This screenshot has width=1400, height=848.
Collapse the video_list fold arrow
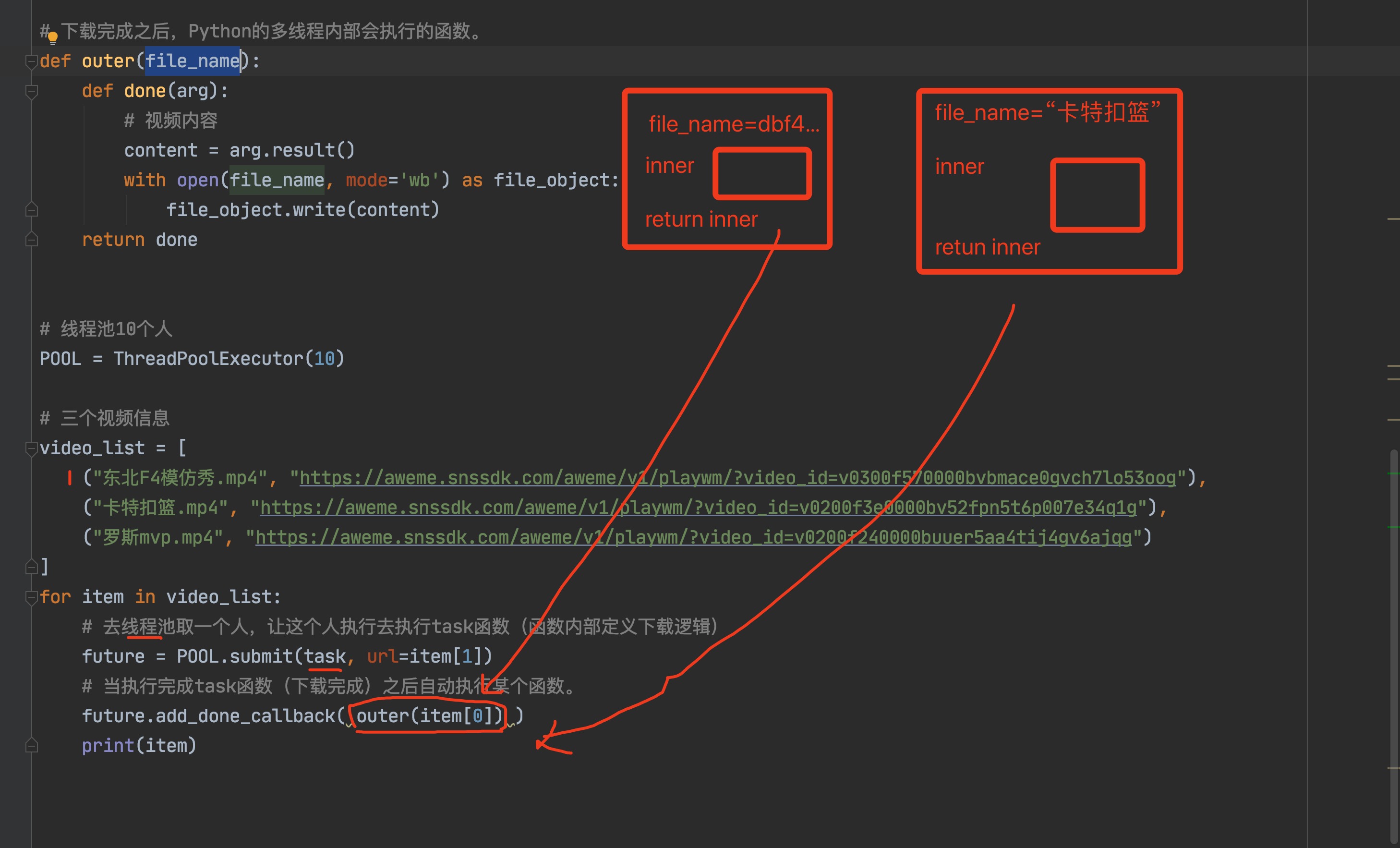[32, 448]
